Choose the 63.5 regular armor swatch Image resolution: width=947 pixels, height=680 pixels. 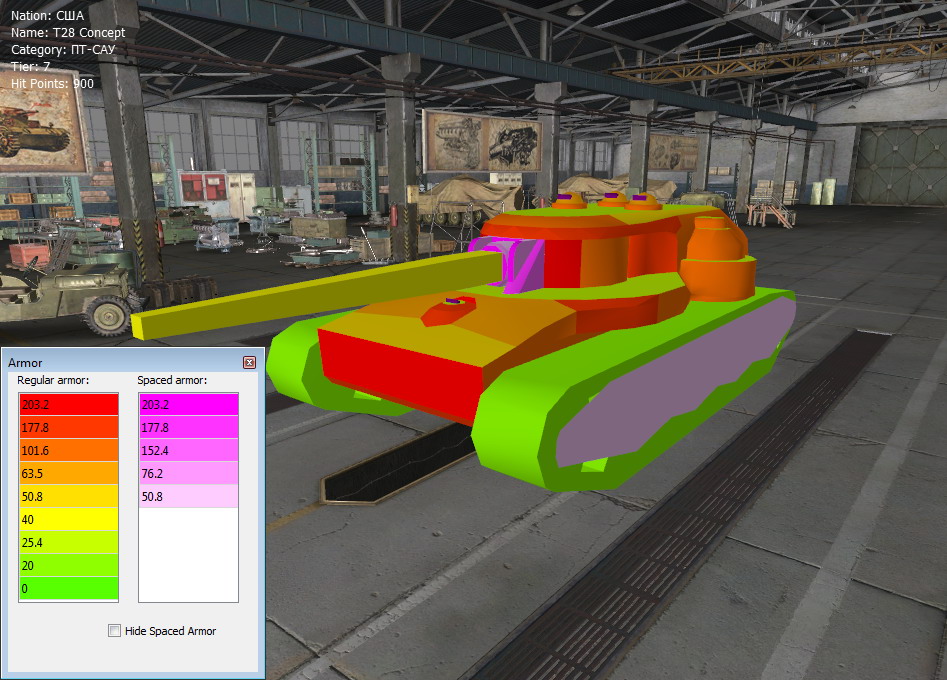point(68,473)
